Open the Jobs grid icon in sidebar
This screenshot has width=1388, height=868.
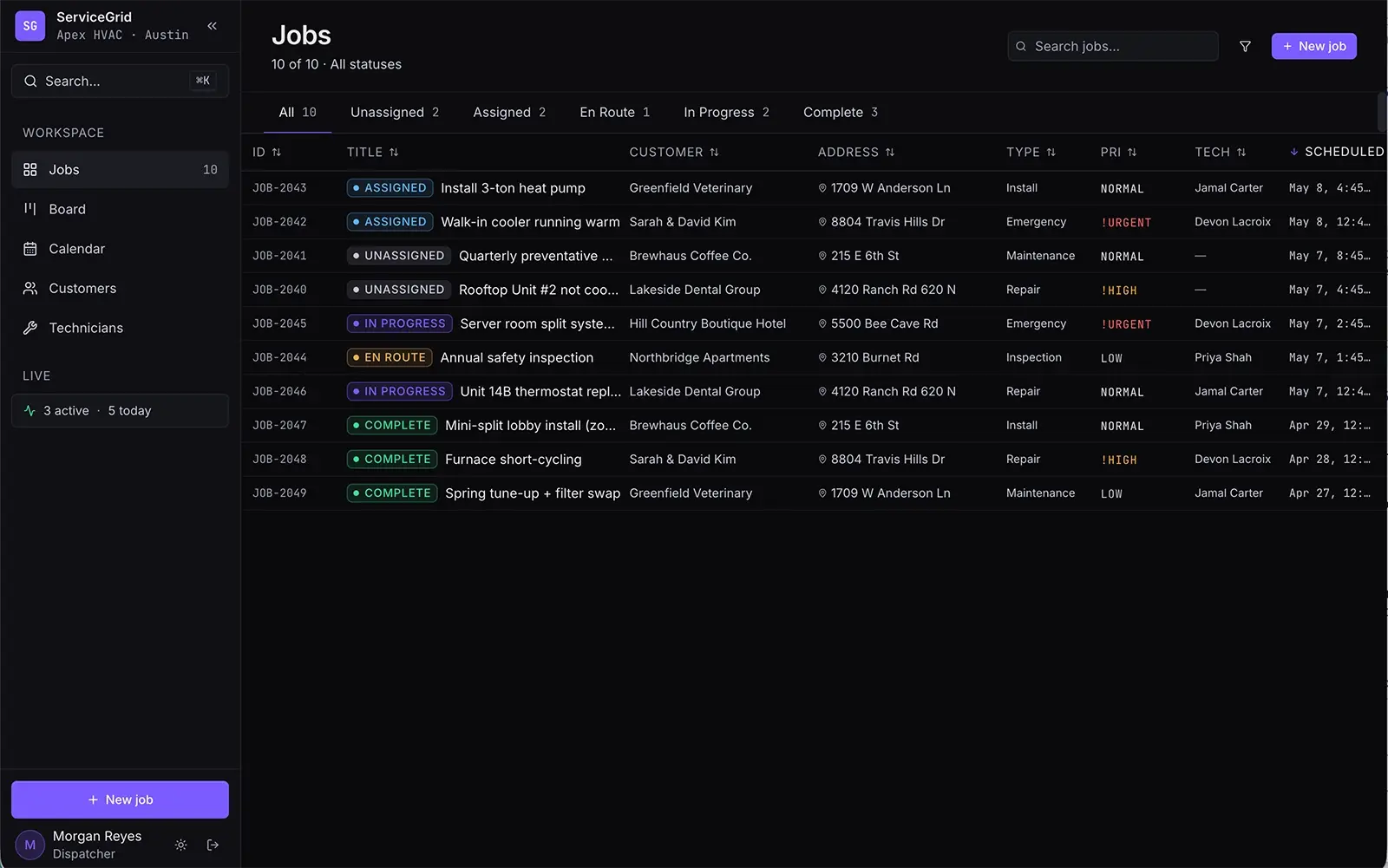click(x=30, y=170)
